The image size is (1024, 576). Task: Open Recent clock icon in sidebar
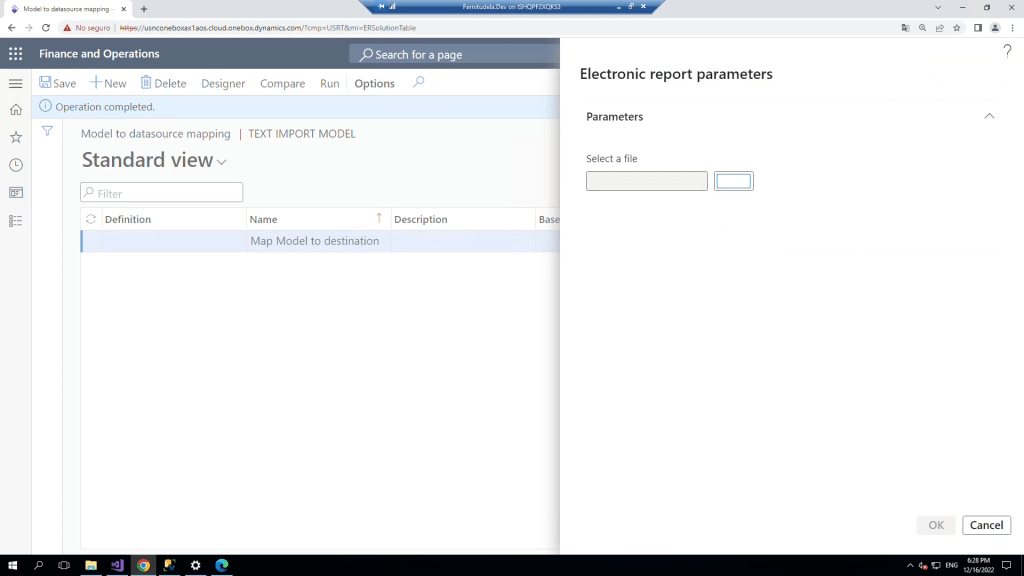pyautogui.click(x=15, y=165)
